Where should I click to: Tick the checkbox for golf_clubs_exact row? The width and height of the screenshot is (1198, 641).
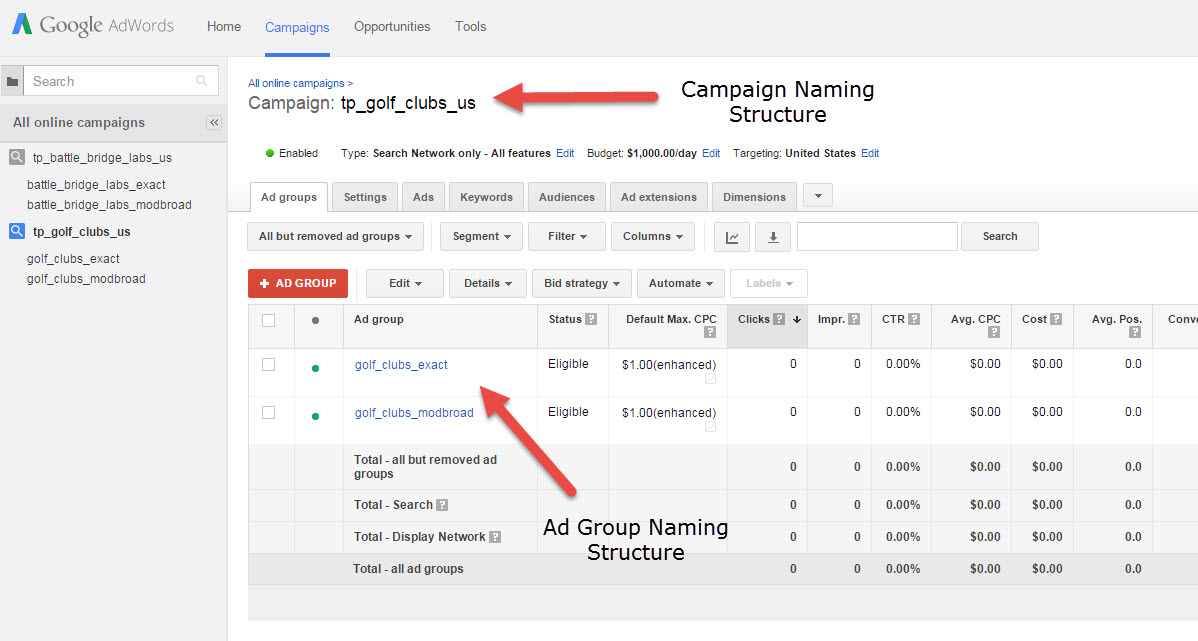[268, 365]
